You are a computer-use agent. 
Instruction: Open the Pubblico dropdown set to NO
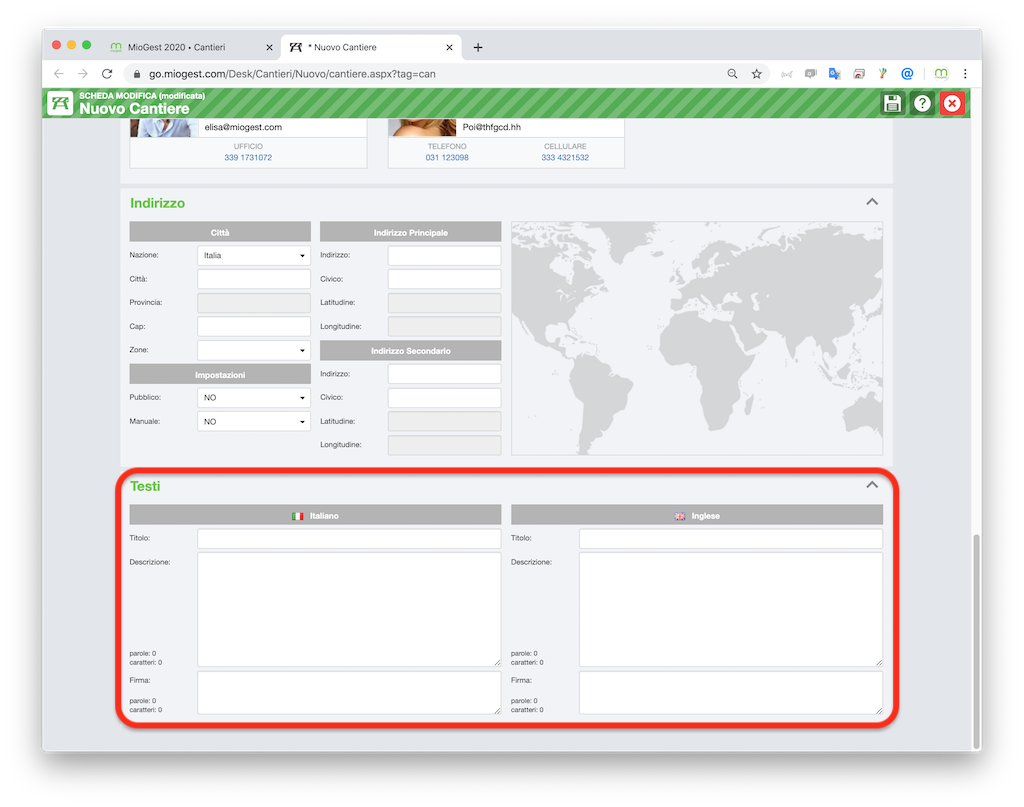253,398
